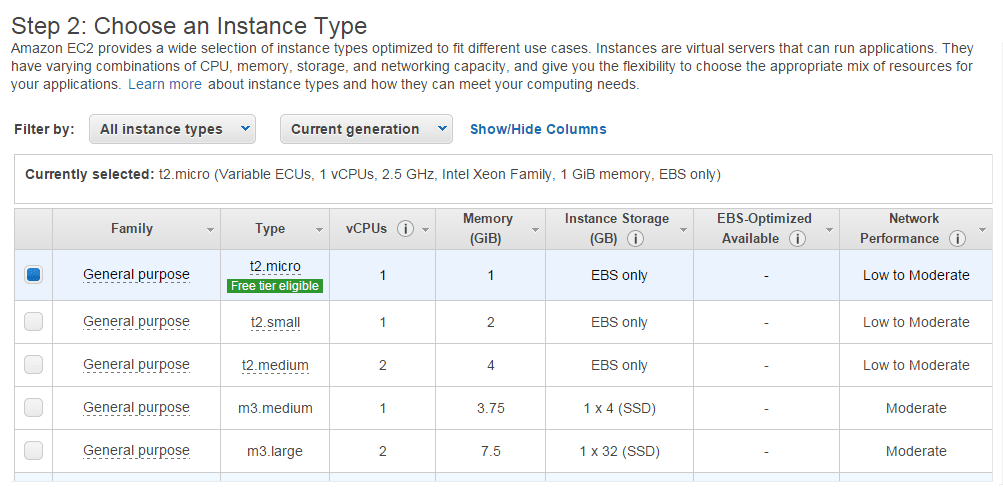Image resolution: width=1003 pixels, height=489 pixels.
Task: Click the Instance Storage info icon
Action: click(x=636, y=239)
